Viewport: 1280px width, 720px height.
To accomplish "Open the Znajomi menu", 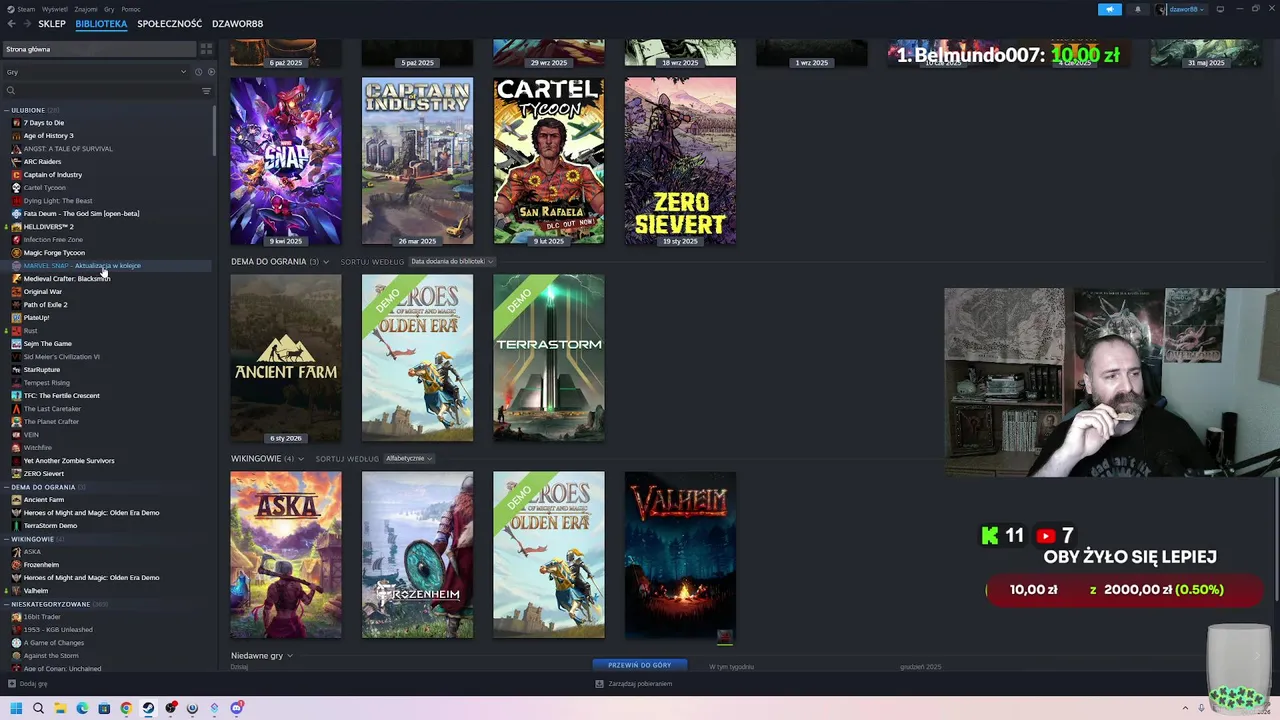I will coord(86,9).
